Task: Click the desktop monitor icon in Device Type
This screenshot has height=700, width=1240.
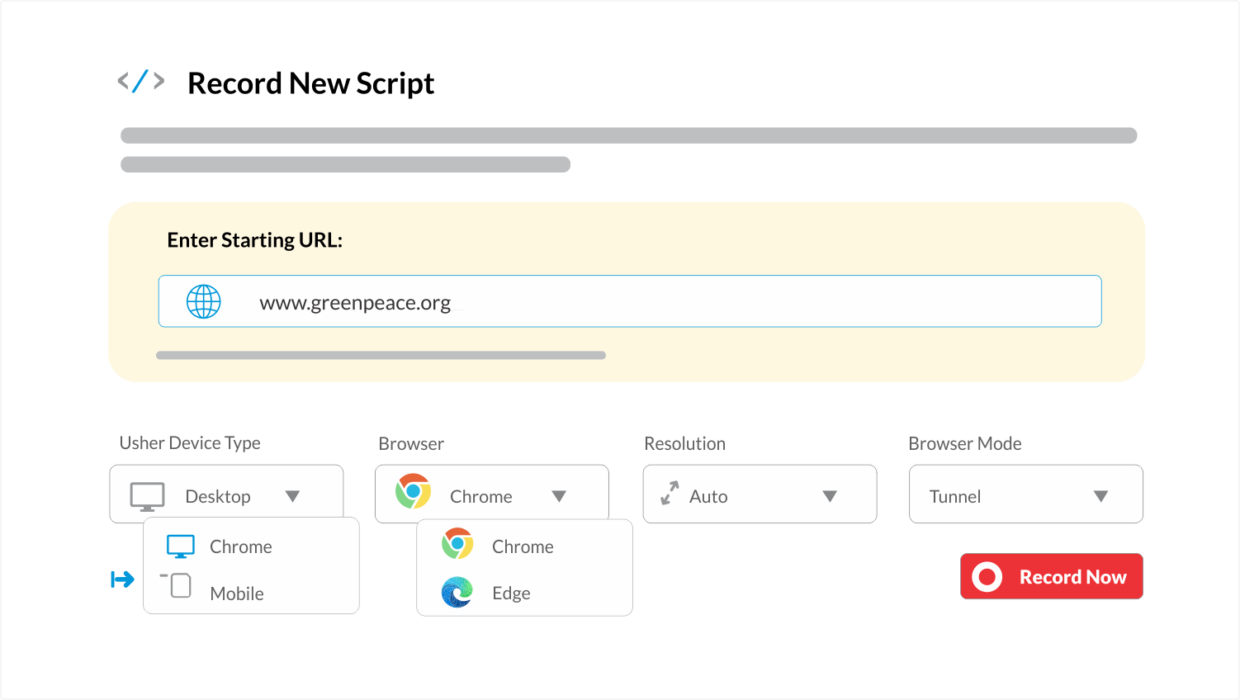Action: 148,496
